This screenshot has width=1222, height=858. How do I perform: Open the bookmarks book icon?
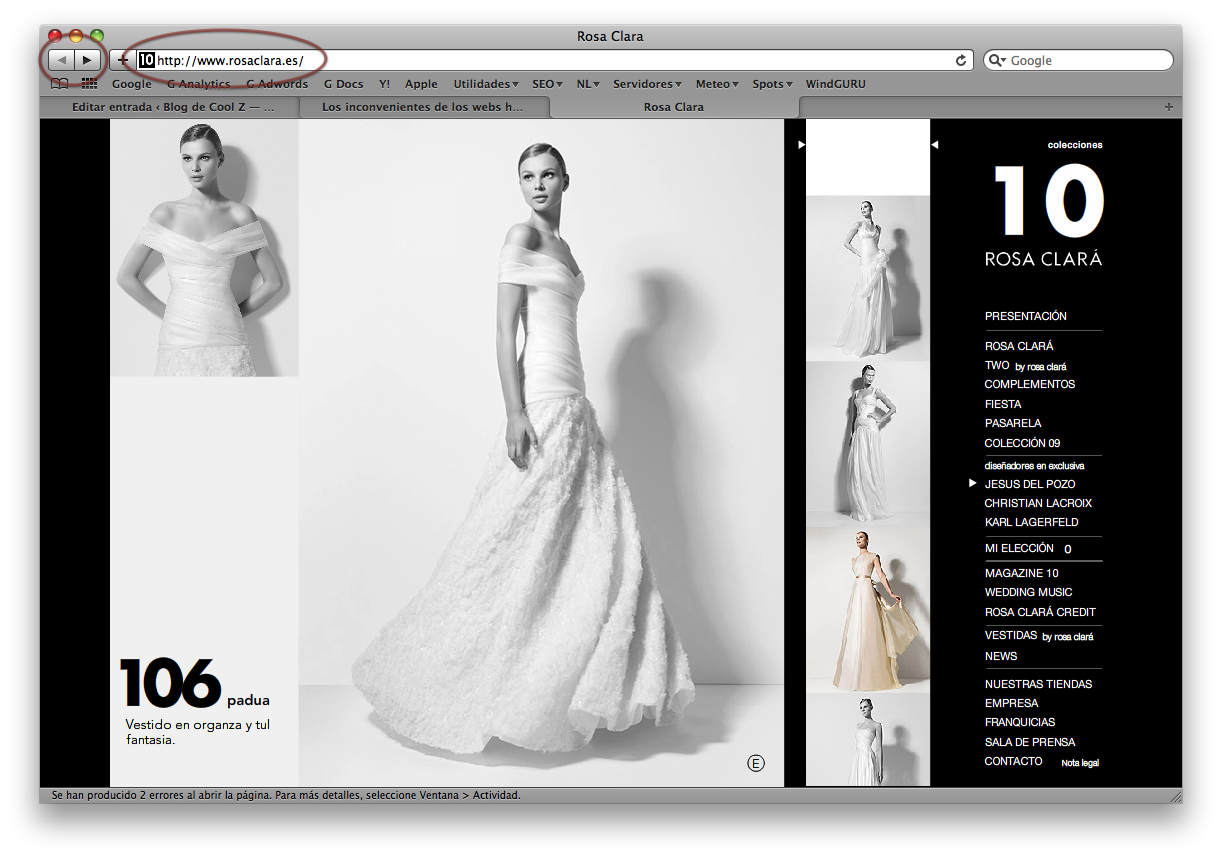tap(60, 84)
